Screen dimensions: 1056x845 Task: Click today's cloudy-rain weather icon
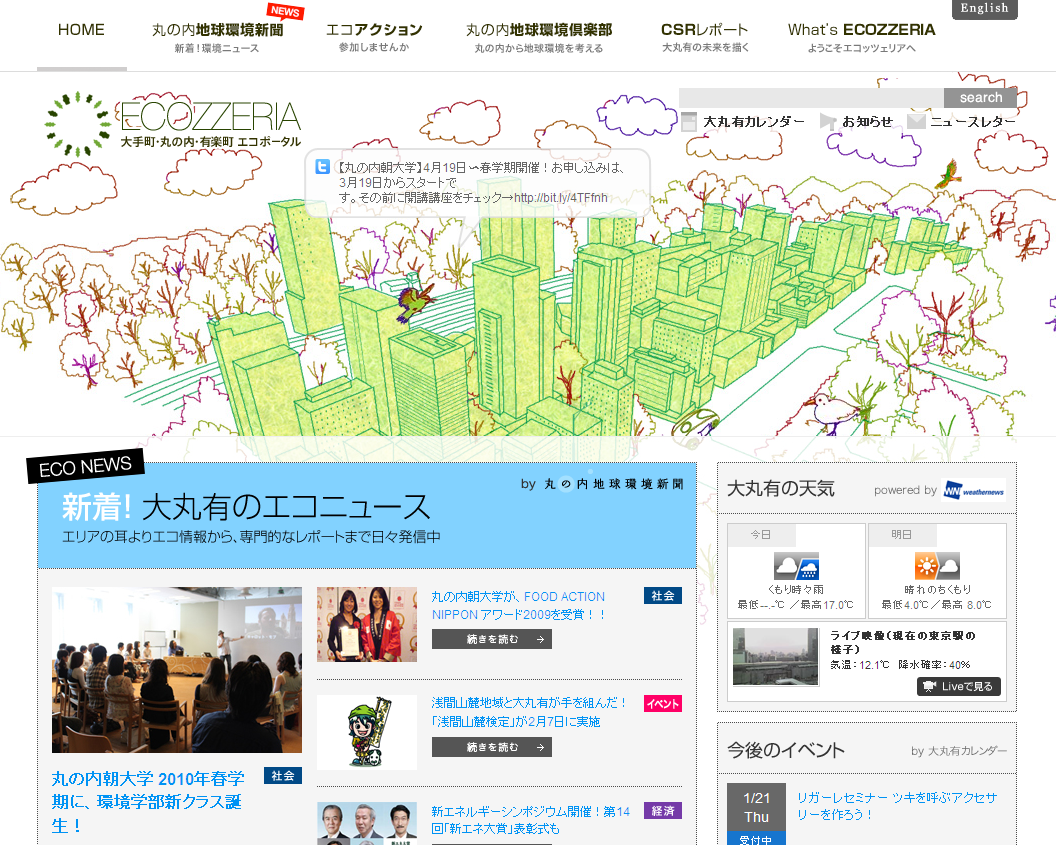click(x=795, y=567)
